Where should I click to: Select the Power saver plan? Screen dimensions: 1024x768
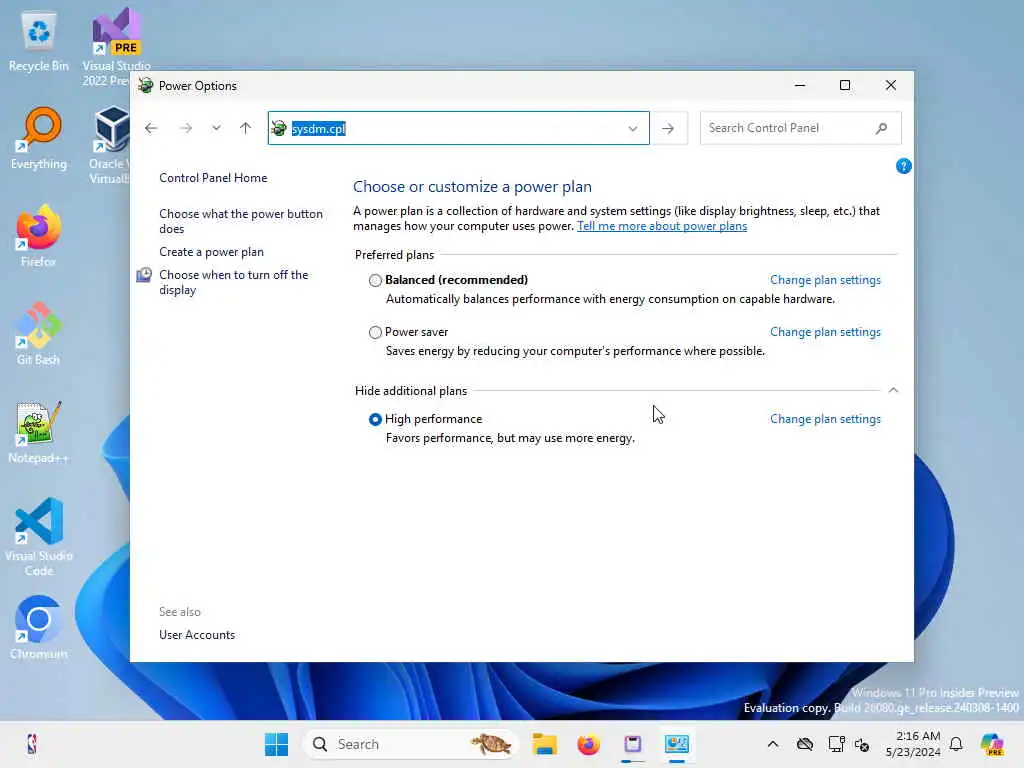tap(375, 332)
